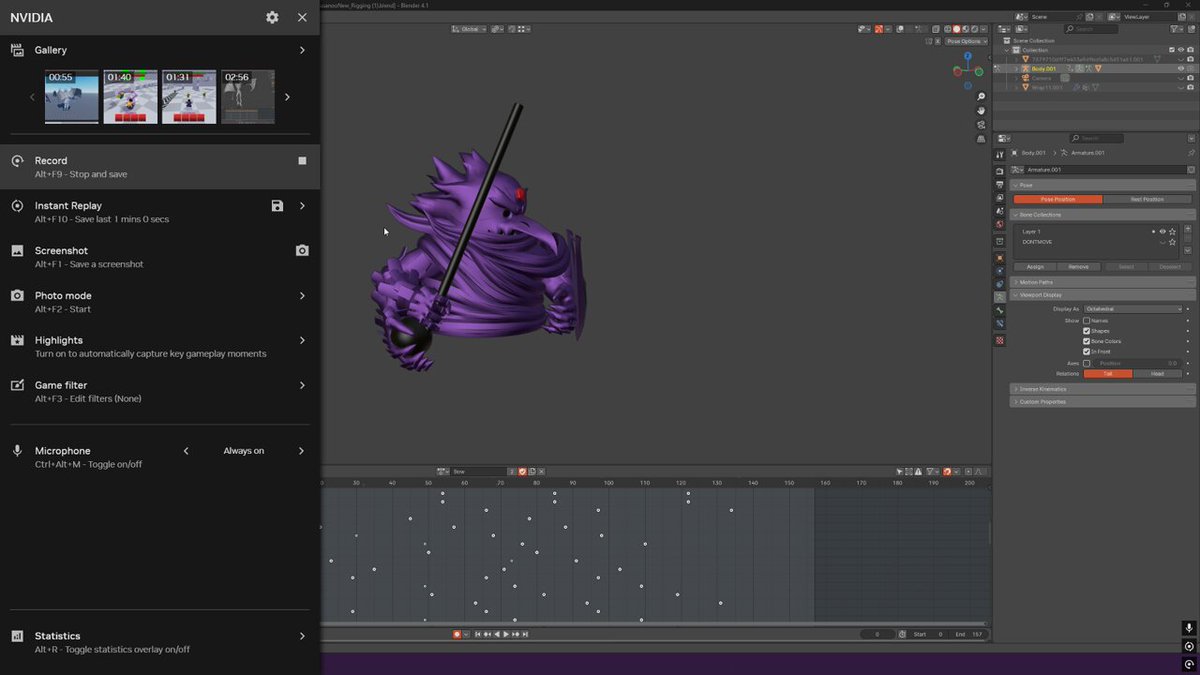
Task: Expand Motion Paths panel
Action: tap(1103, 282)
